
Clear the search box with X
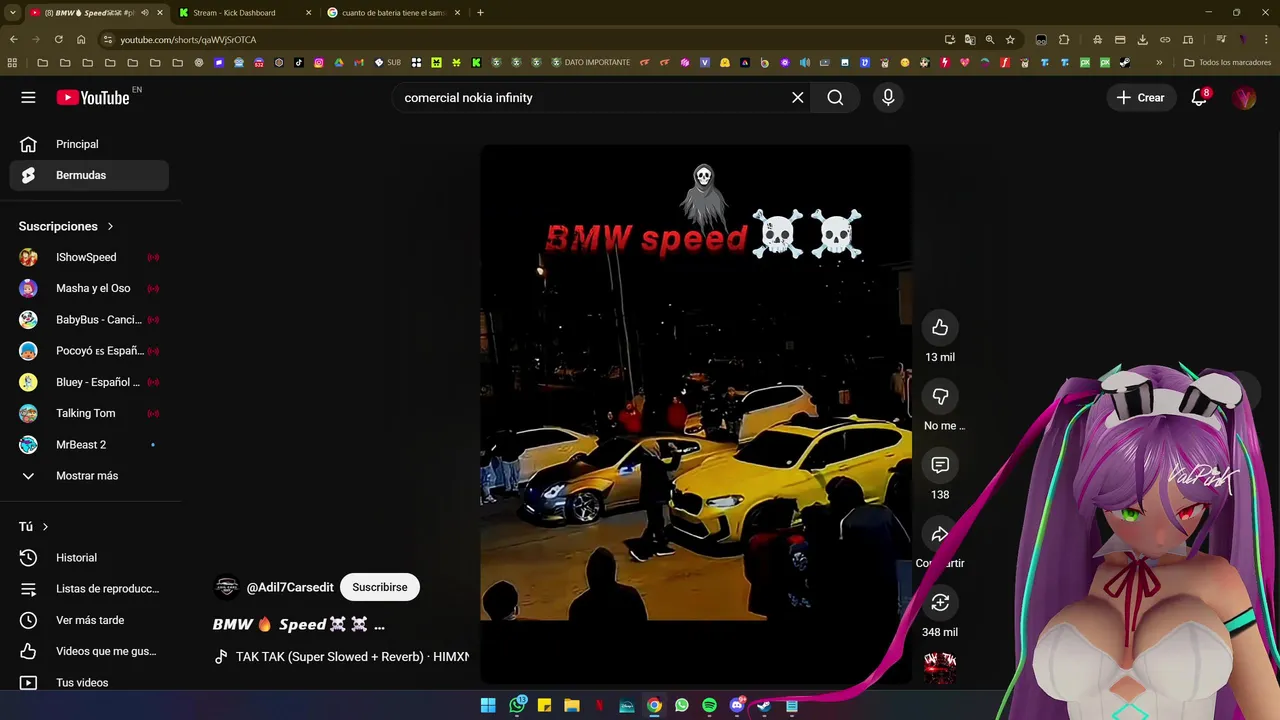pyautogui.click(x=798, y=97)
